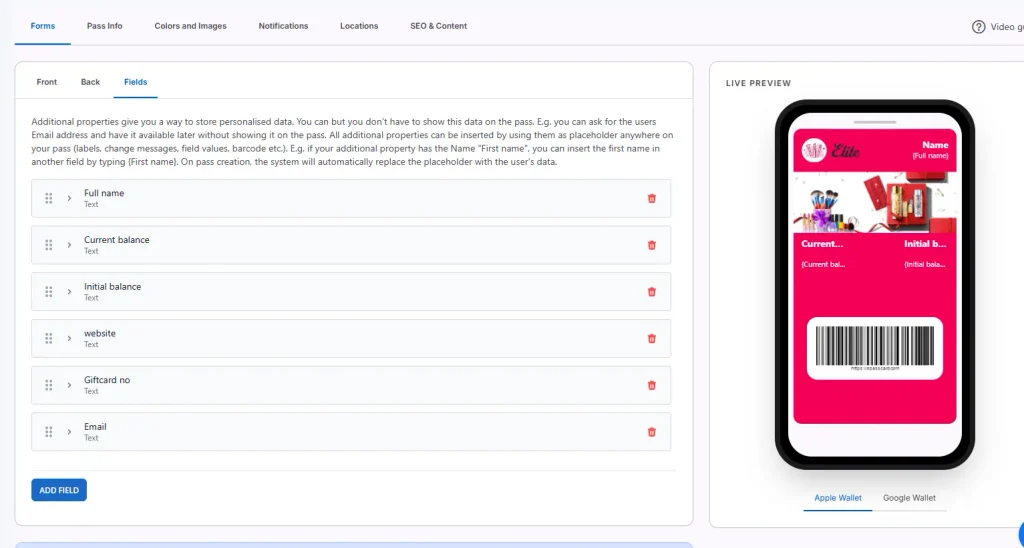The width and height of the screenshot is (1024, 548).
Task: Delete the website field
Action: [x=651, y=338]
